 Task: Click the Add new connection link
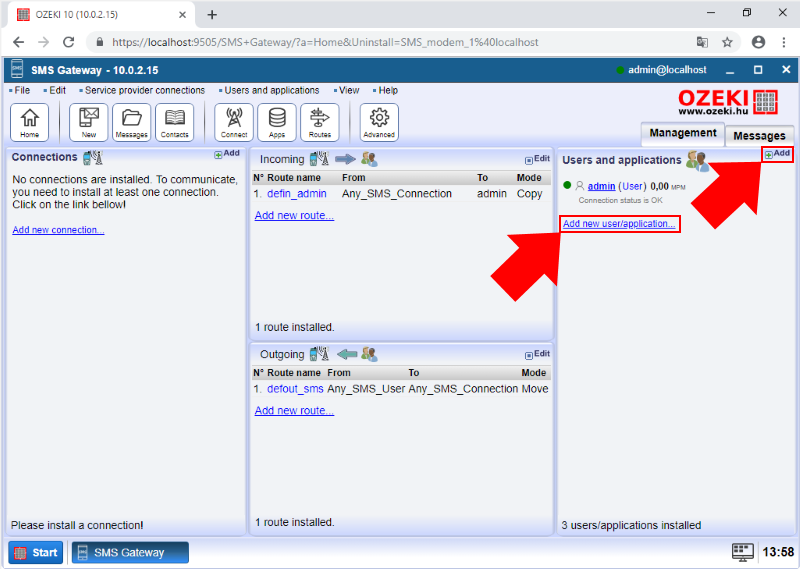click(58, 230)
